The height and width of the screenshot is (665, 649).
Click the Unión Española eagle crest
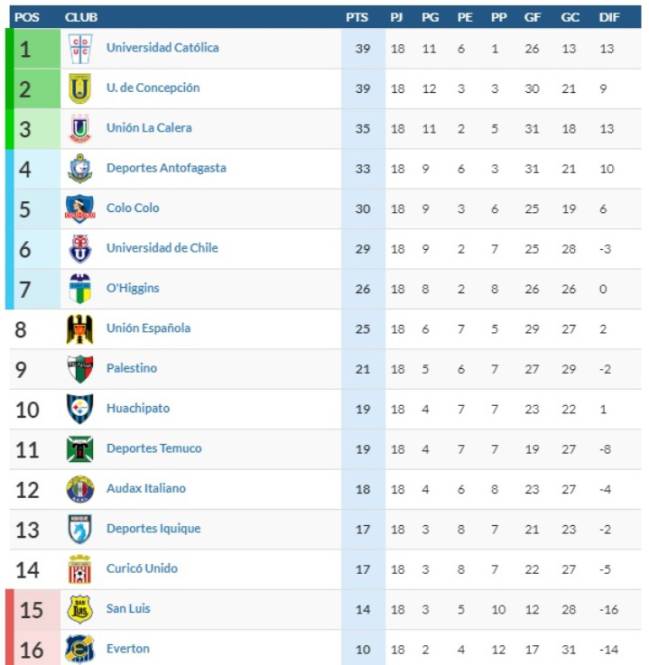coord(80,329)
